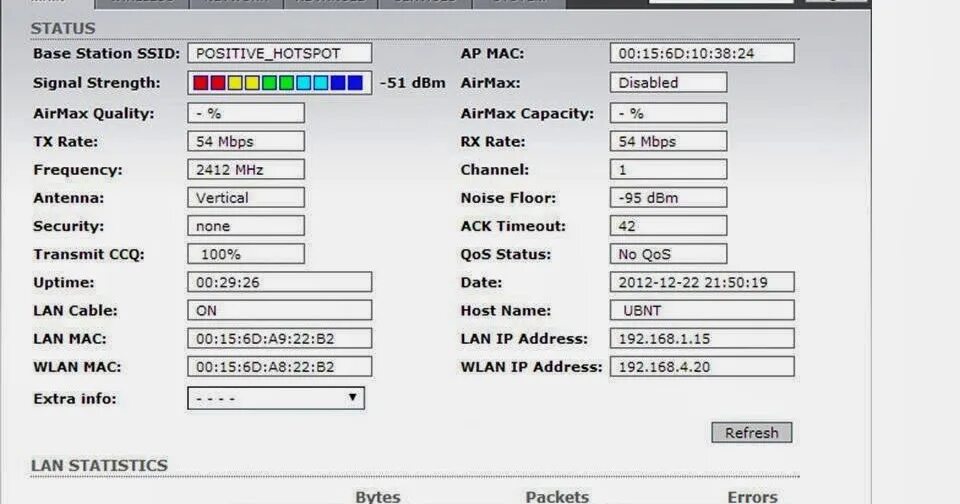
Task: Click the LAN Cable label
Action: [x=75, y=311]
